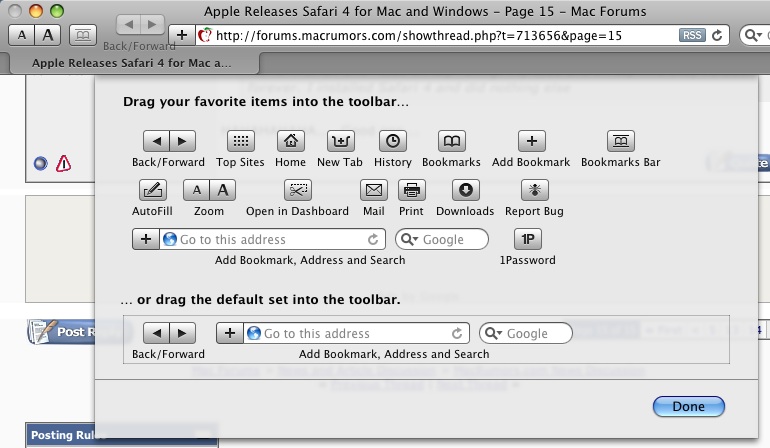The width and height of the screenshot is (770, 448).
Task: Select the large A Zoom button in sheet
Action: pos(222,190)
